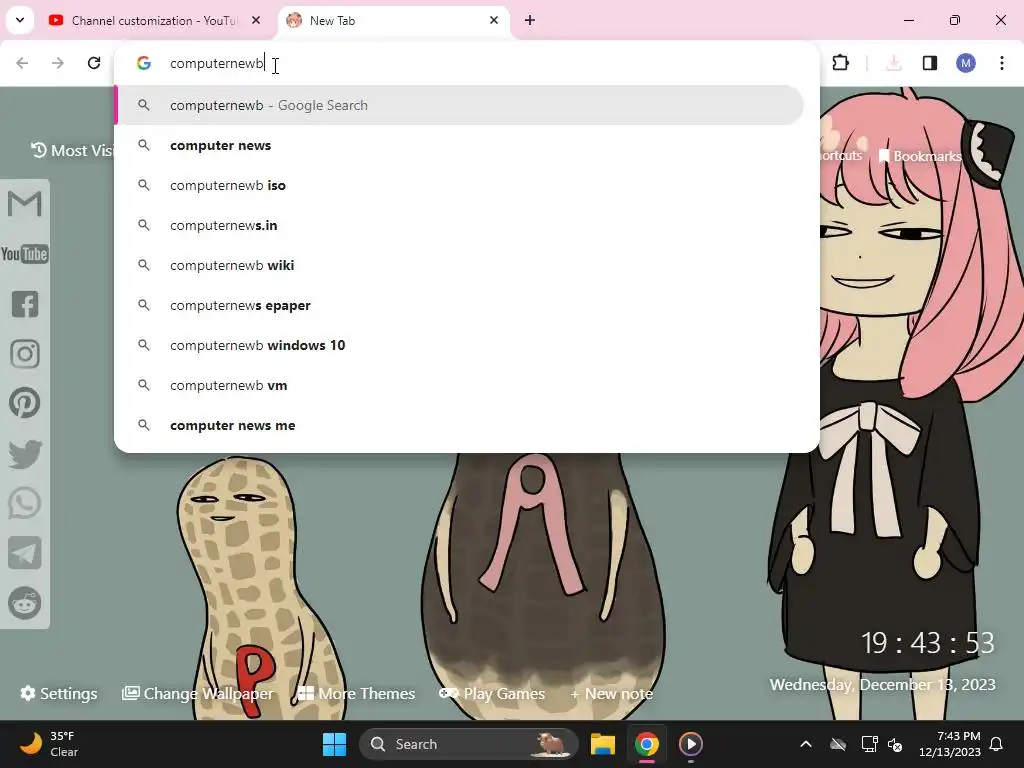Click Change Wallpaper
1024x768 pixels.
pos(198,694)
